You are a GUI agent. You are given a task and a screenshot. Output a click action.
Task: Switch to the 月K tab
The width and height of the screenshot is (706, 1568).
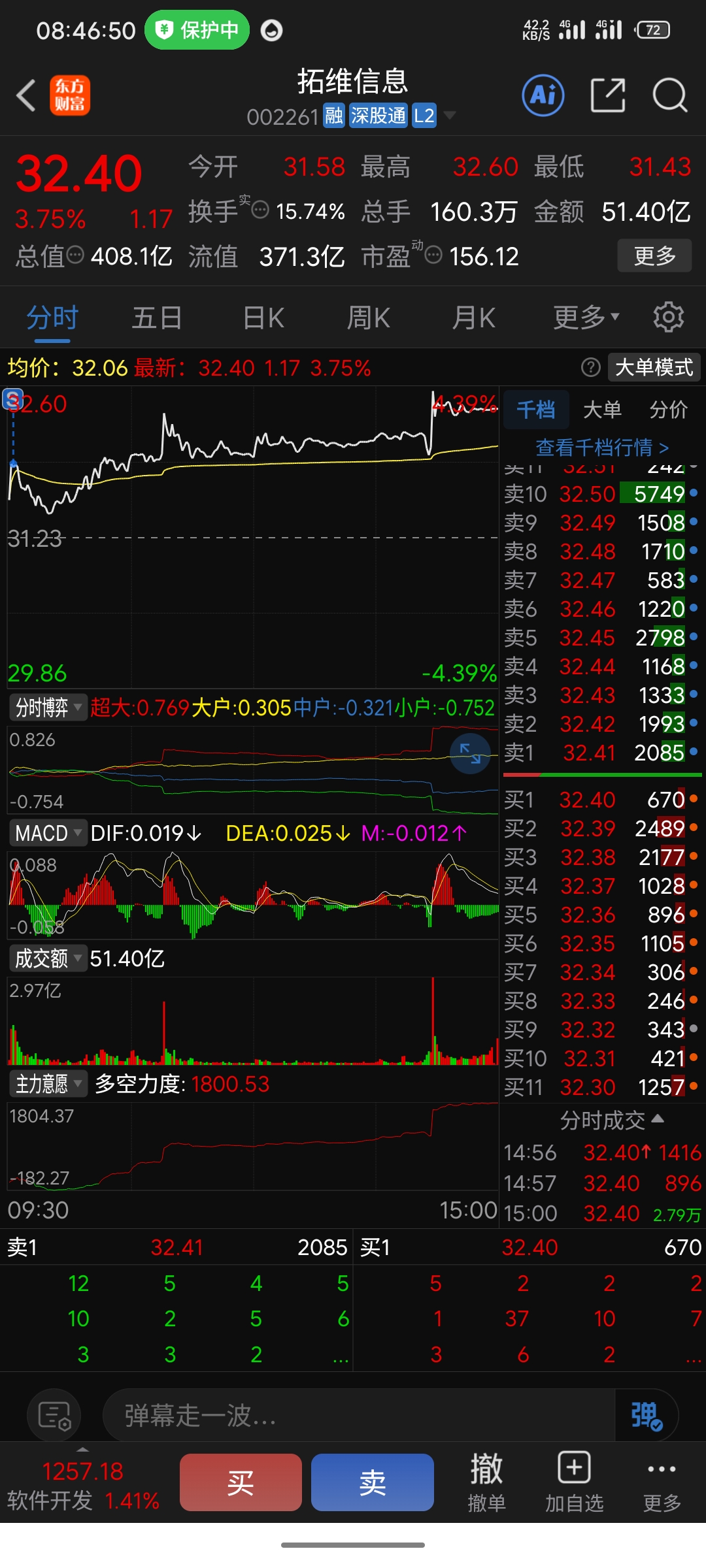tap(474, 318)
